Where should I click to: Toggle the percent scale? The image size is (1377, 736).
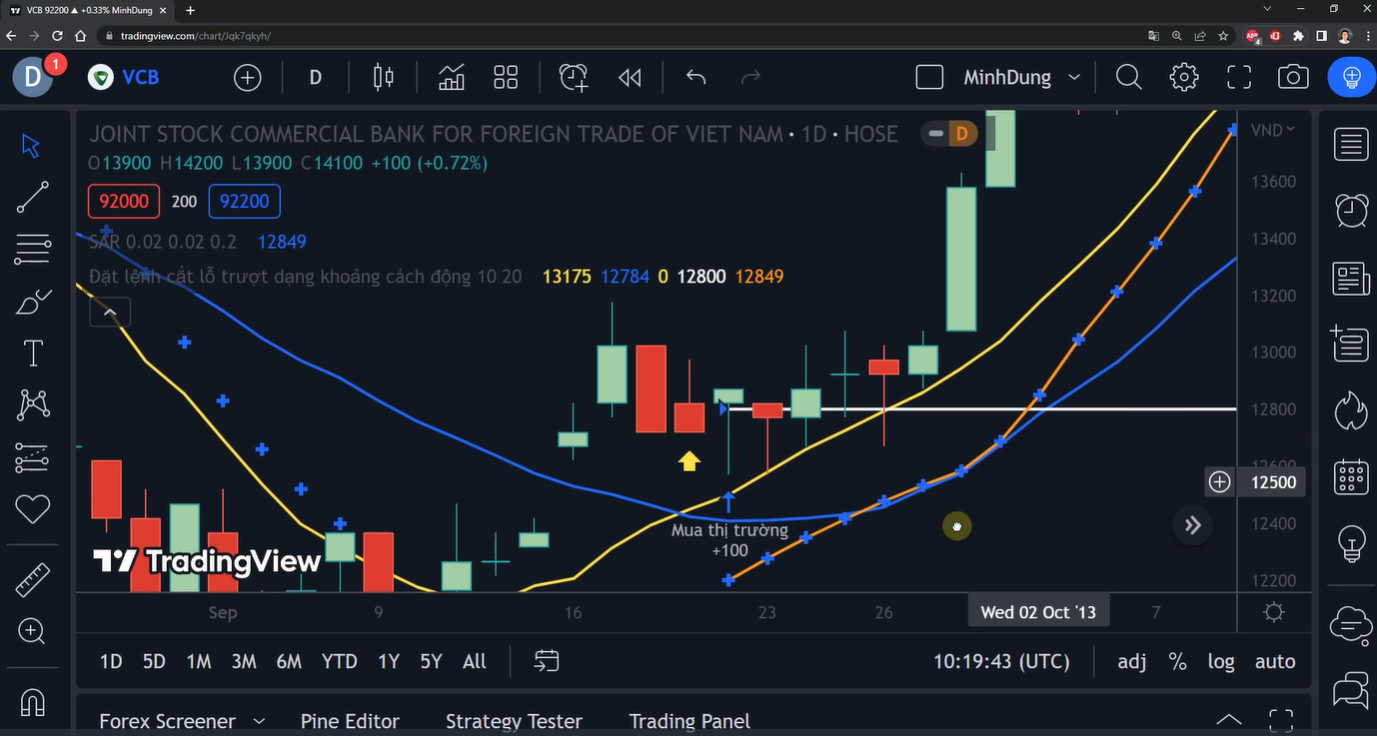tap(1177, 661)
